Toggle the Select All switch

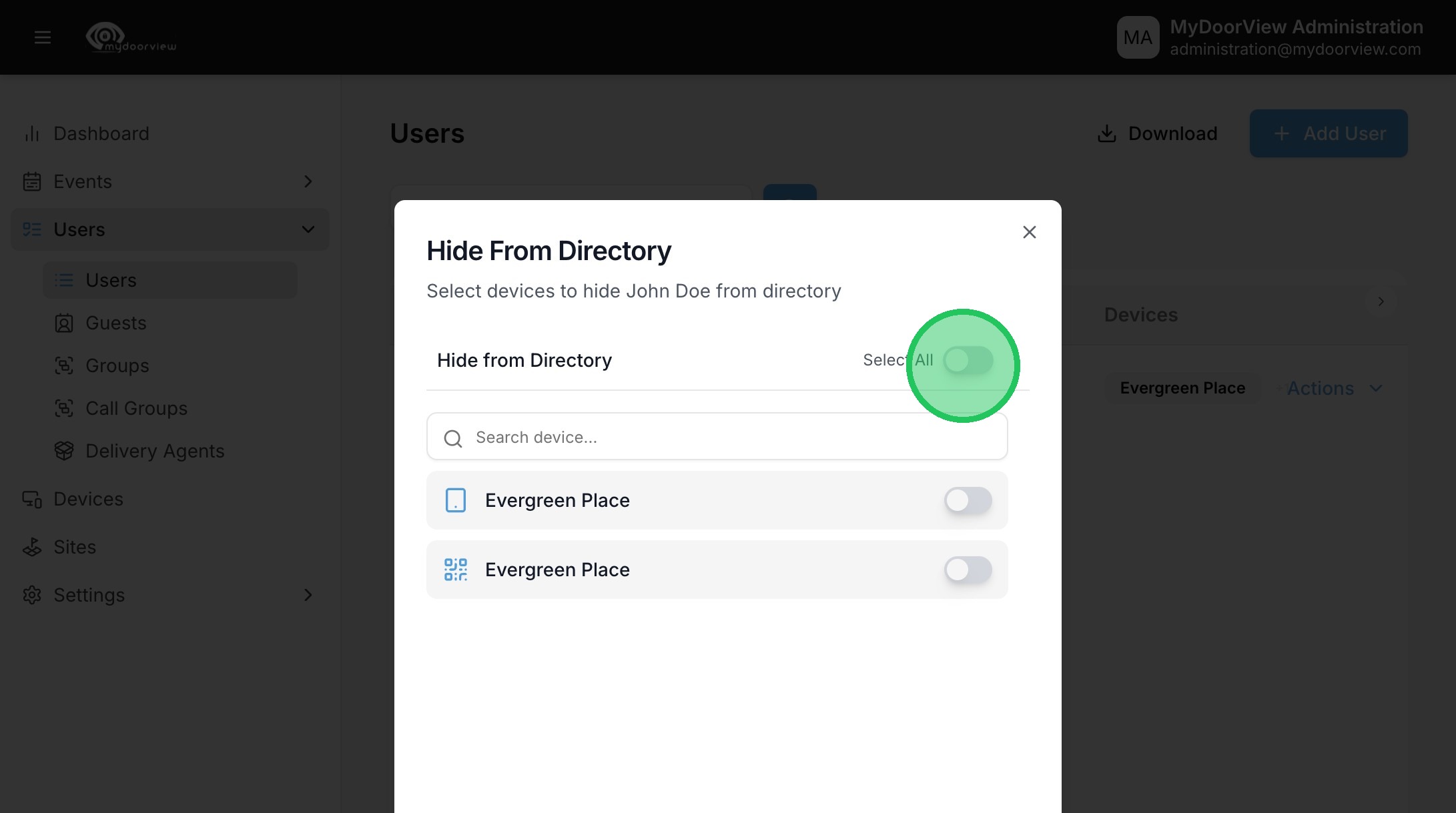968,360
